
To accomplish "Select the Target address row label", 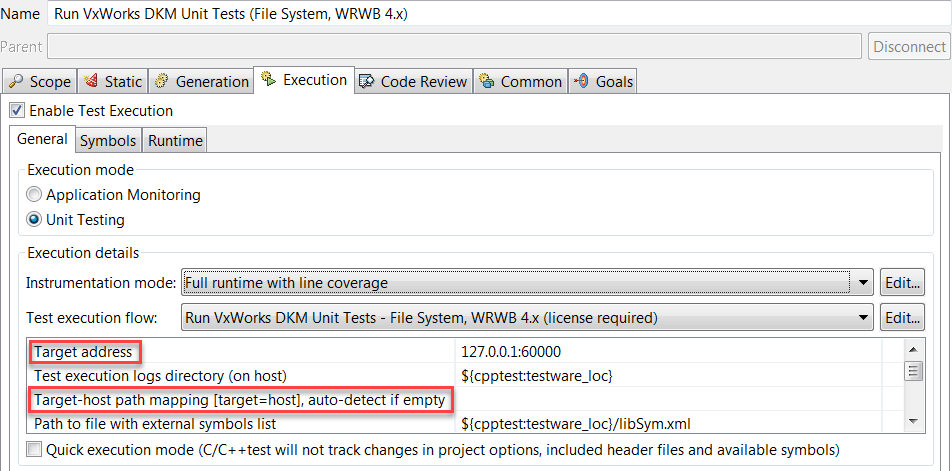I will (x=83, y=351).
